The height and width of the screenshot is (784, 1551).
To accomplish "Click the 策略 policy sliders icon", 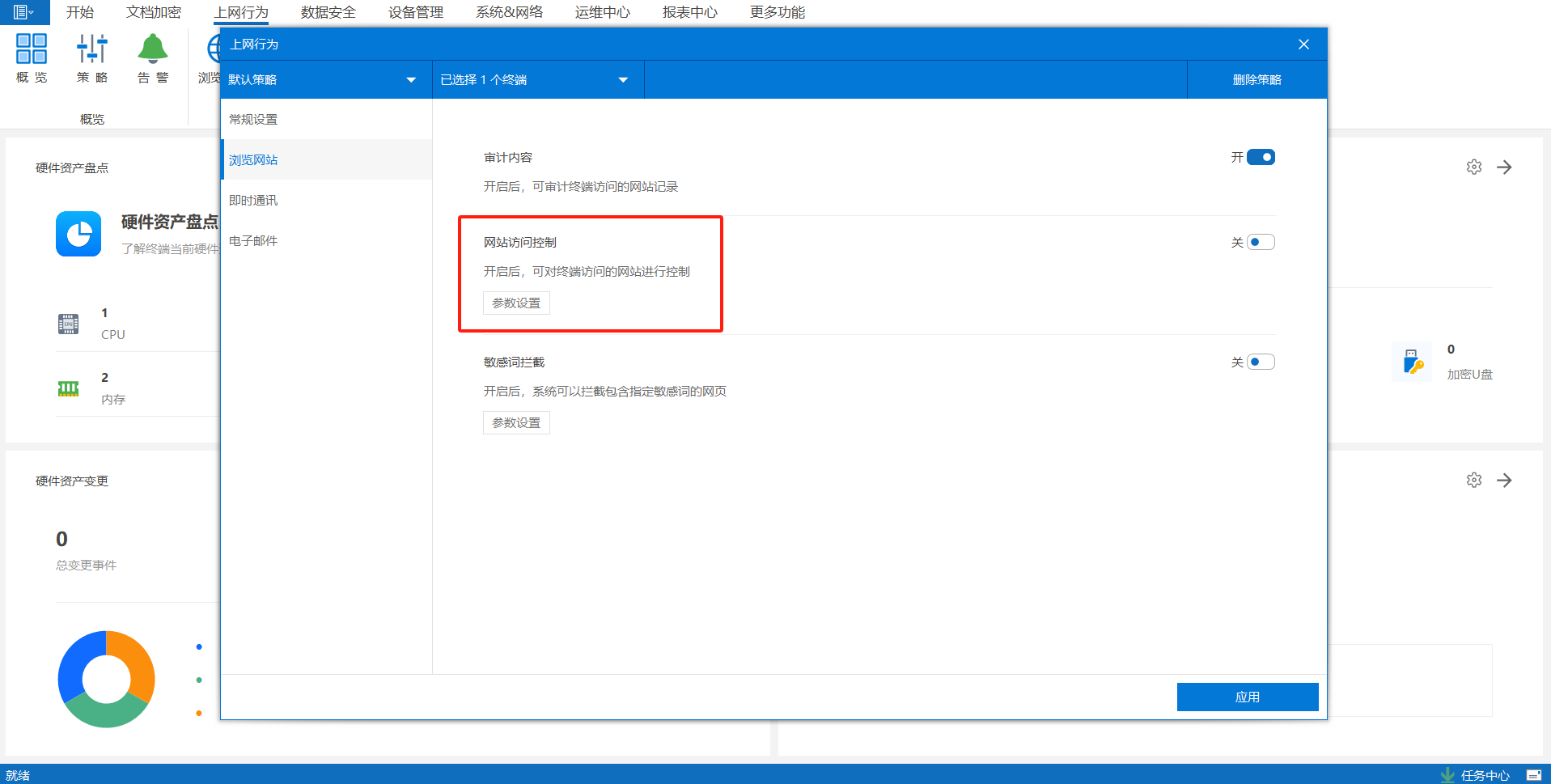I will click(92, 49).
